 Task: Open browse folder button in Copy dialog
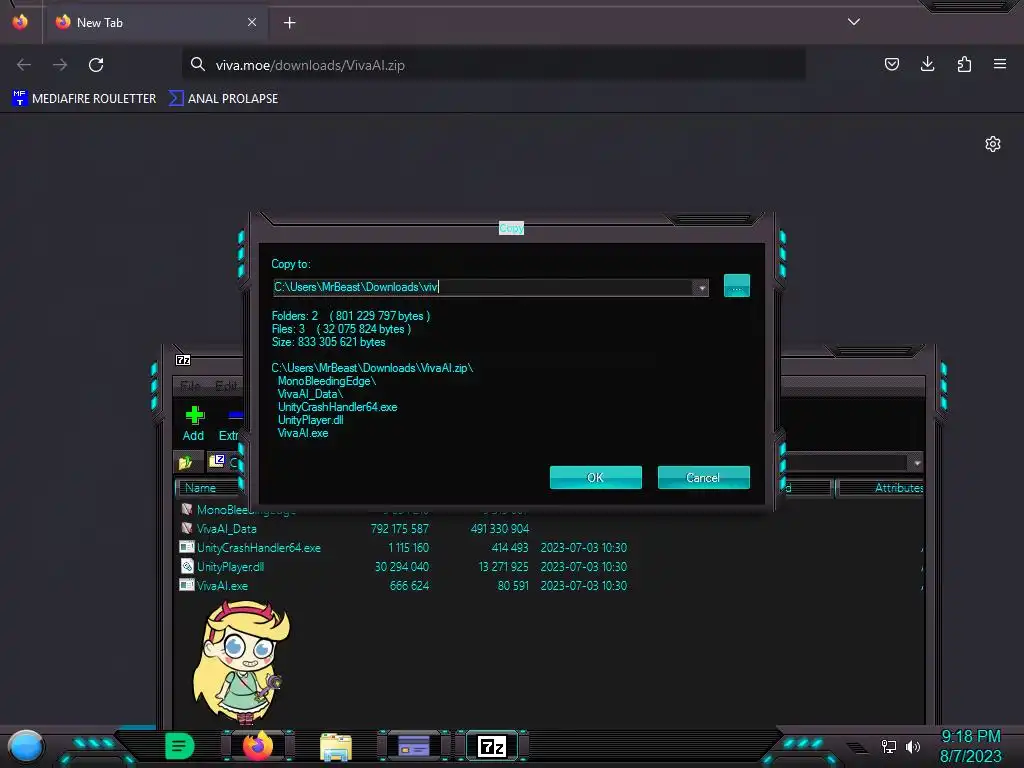click(x=737, y=286)
